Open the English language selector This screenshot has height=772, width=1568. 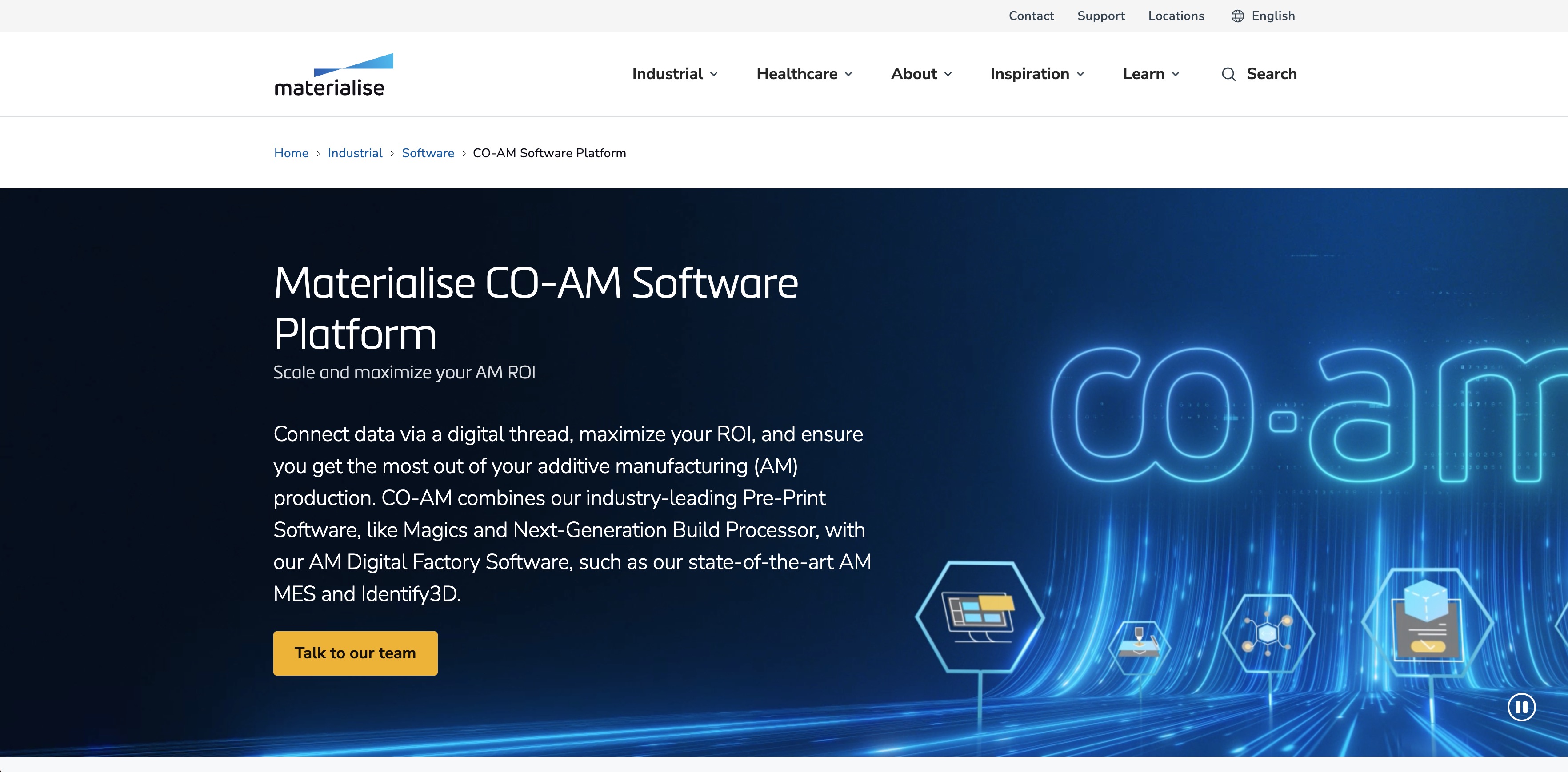pyautogui.click(x=1263, y=16)
